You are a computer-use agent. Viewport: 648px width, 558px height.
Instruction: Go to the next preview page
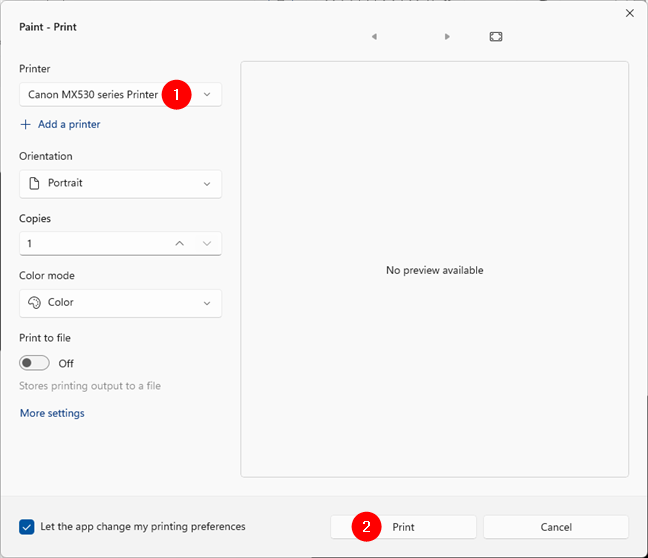[x=447, y=37]
